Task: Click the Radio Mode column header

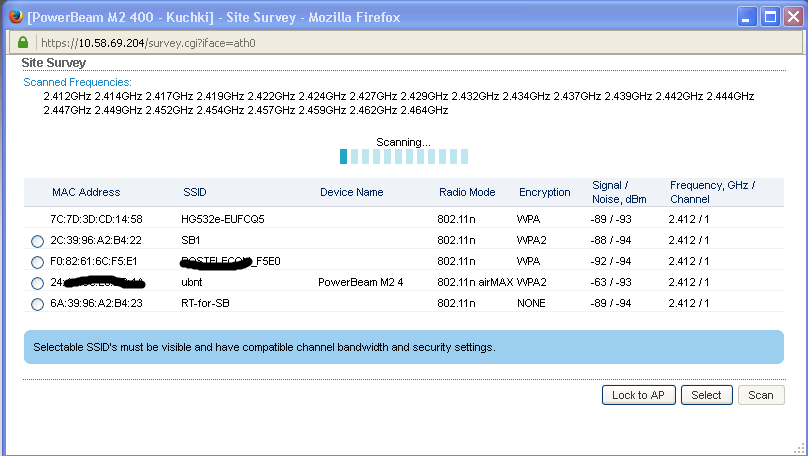Action: click(467, 192)
